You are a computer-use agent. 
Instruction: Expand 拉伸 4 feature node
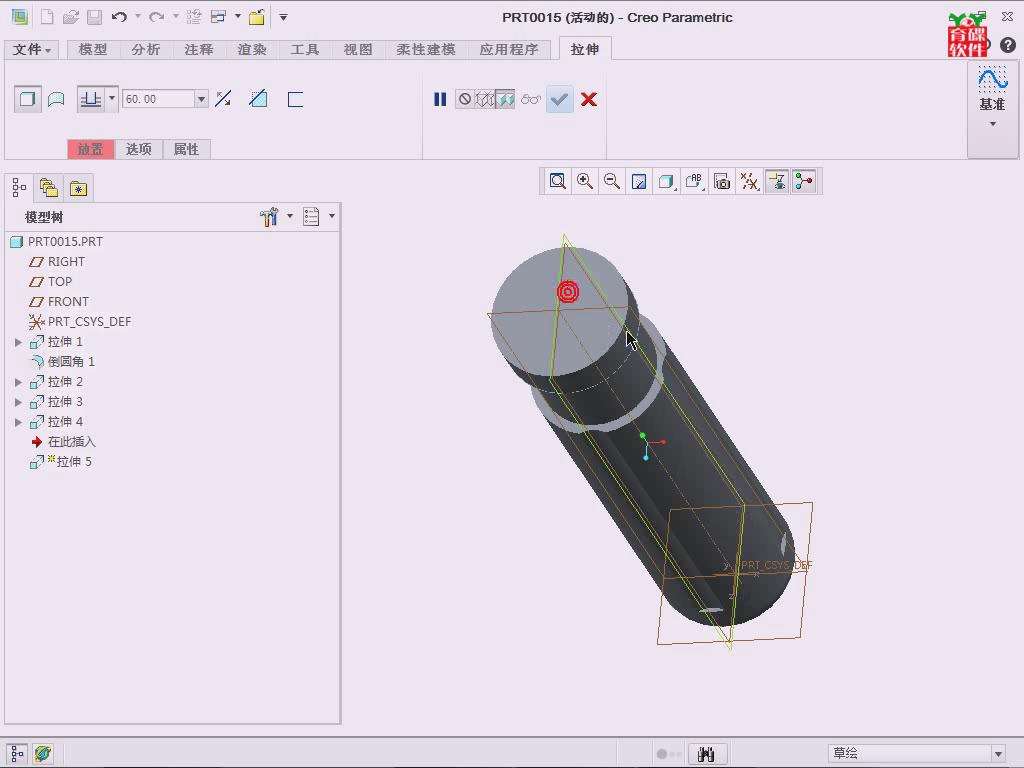click(x=18, y=423)
